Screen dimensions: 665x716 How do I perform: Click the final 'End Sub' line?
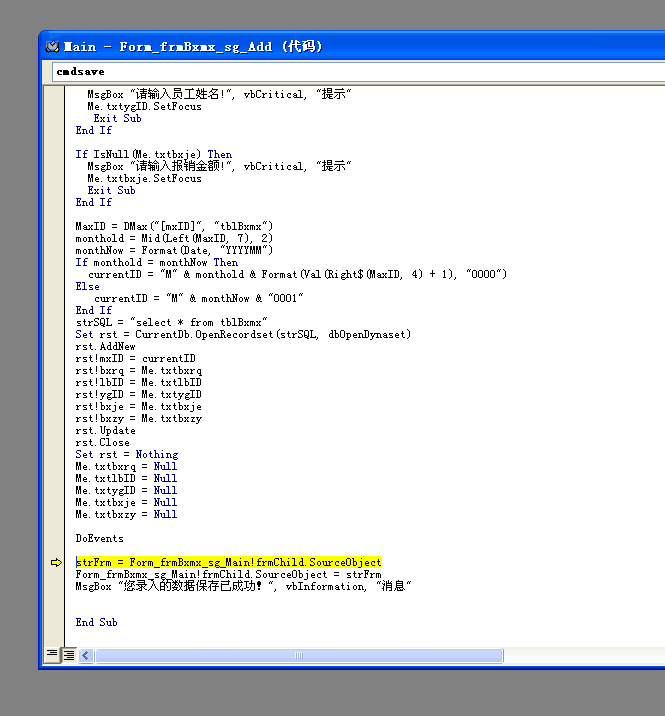[x=96, y=622]
